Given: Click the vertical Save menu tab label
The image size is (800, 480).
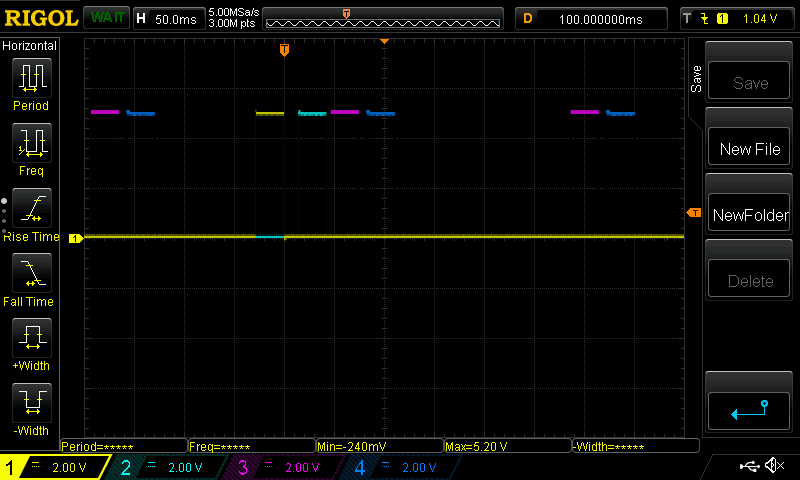Looking at the screenshot, I should click(x=696, y=79).
